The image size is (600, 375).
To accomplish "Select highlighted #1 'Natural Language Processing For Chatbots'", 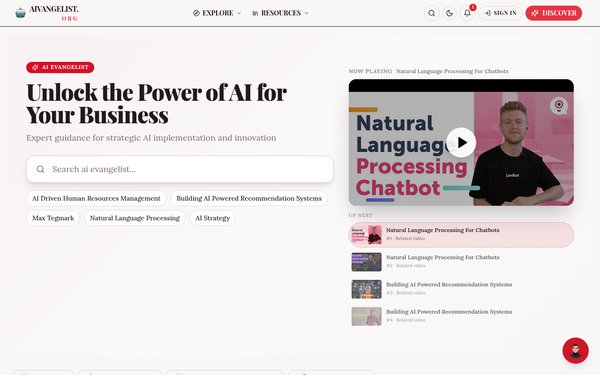I will 461,235.
